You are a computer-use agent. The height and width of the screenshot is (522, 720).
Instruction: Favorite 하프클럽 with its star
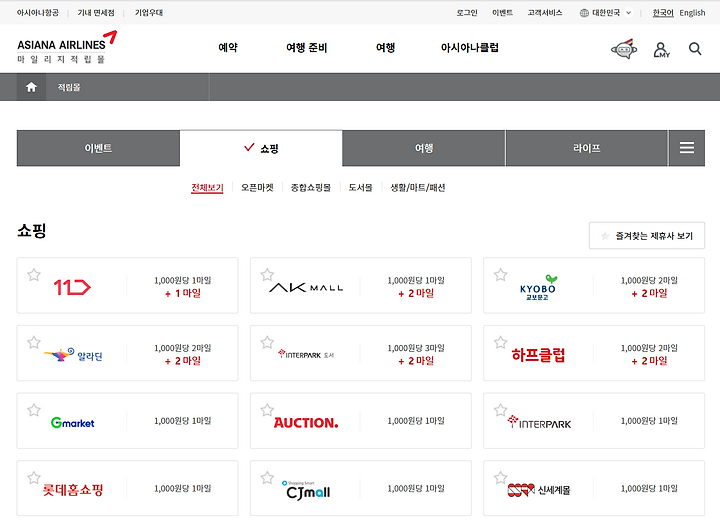(500, 342)
